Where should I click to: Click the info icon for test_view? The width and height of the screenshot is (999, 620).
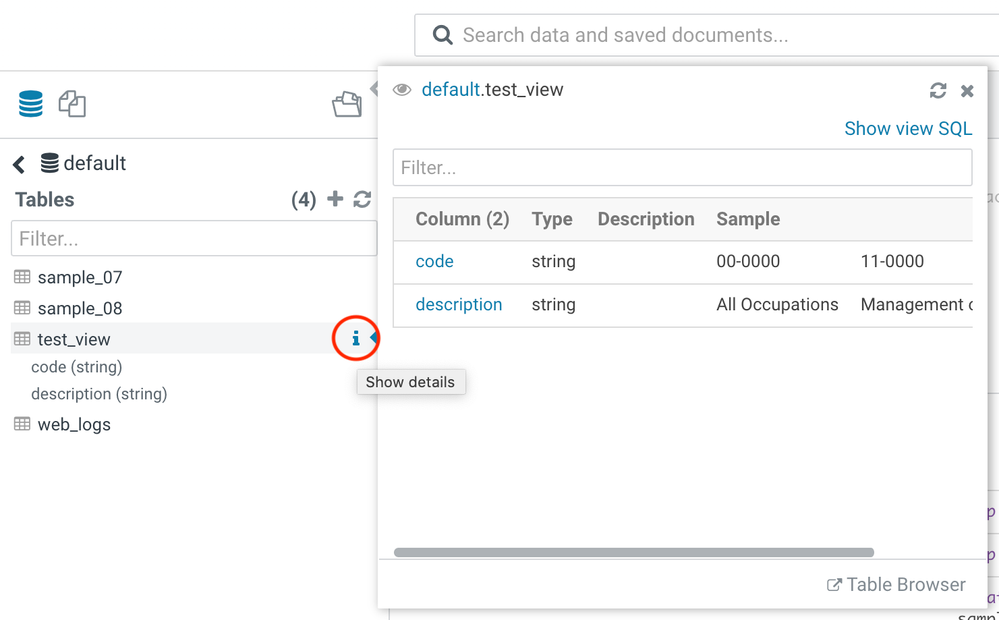(x=355, y=339)
